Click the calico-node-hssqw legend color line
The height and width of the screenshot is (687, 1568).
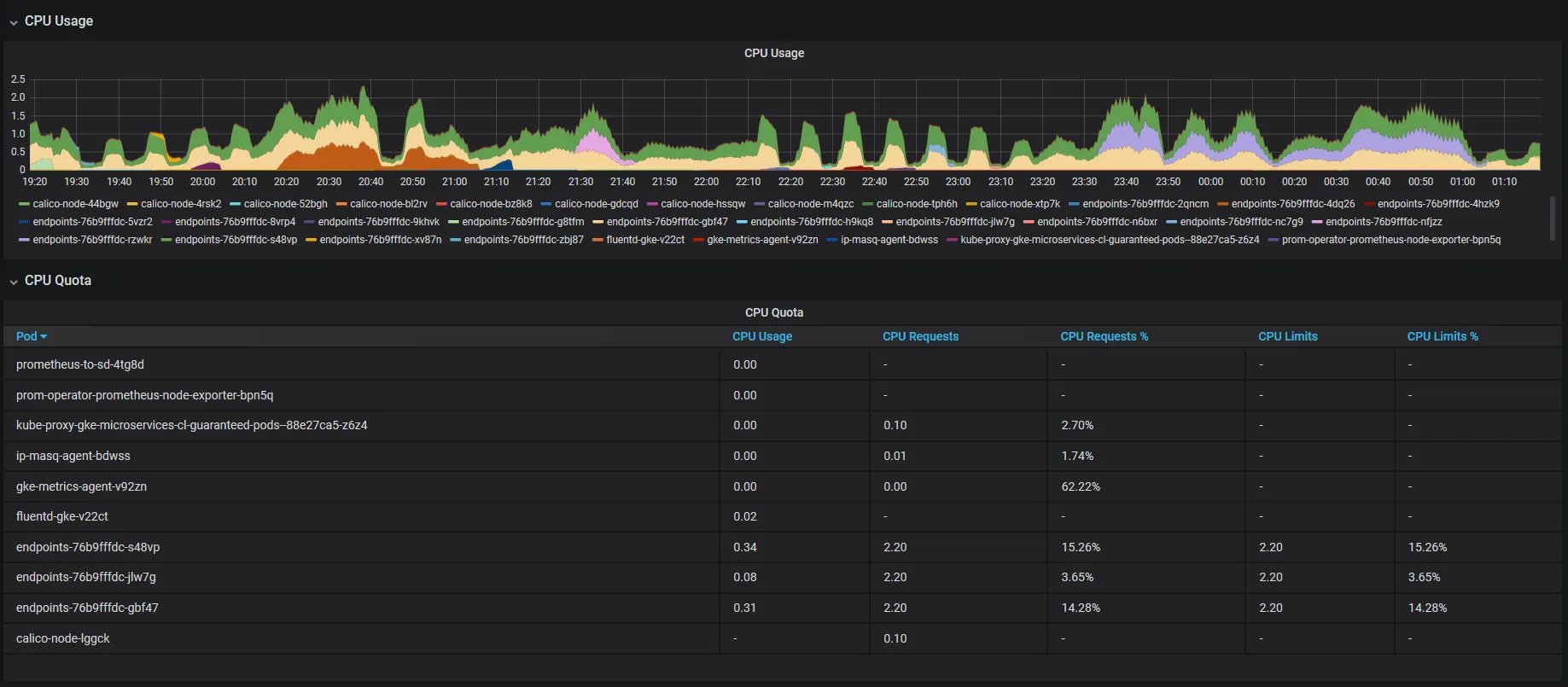(x=653, y=205)
